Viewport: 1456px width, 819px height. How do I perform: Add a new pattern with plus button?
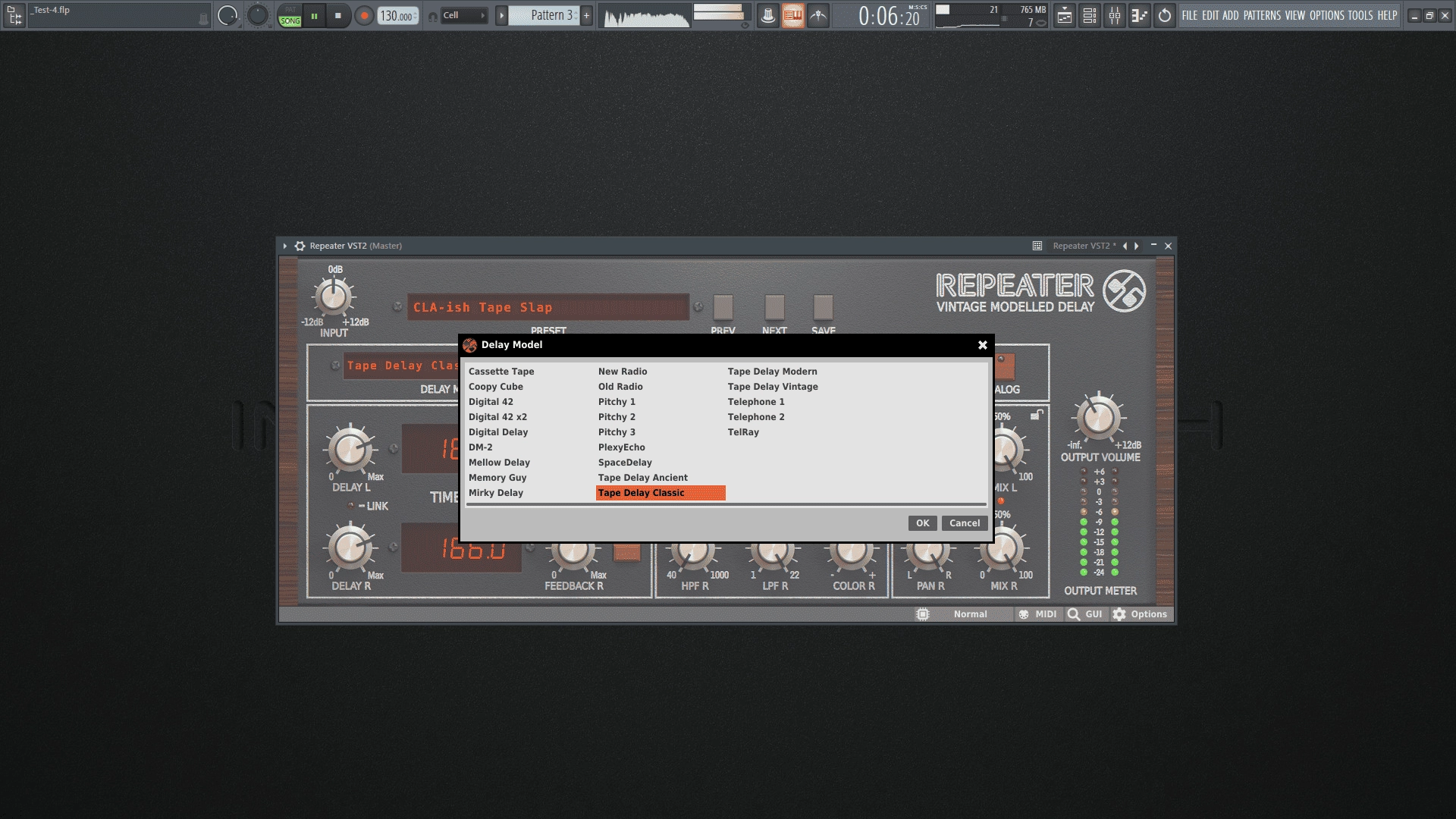pos(586,15)
